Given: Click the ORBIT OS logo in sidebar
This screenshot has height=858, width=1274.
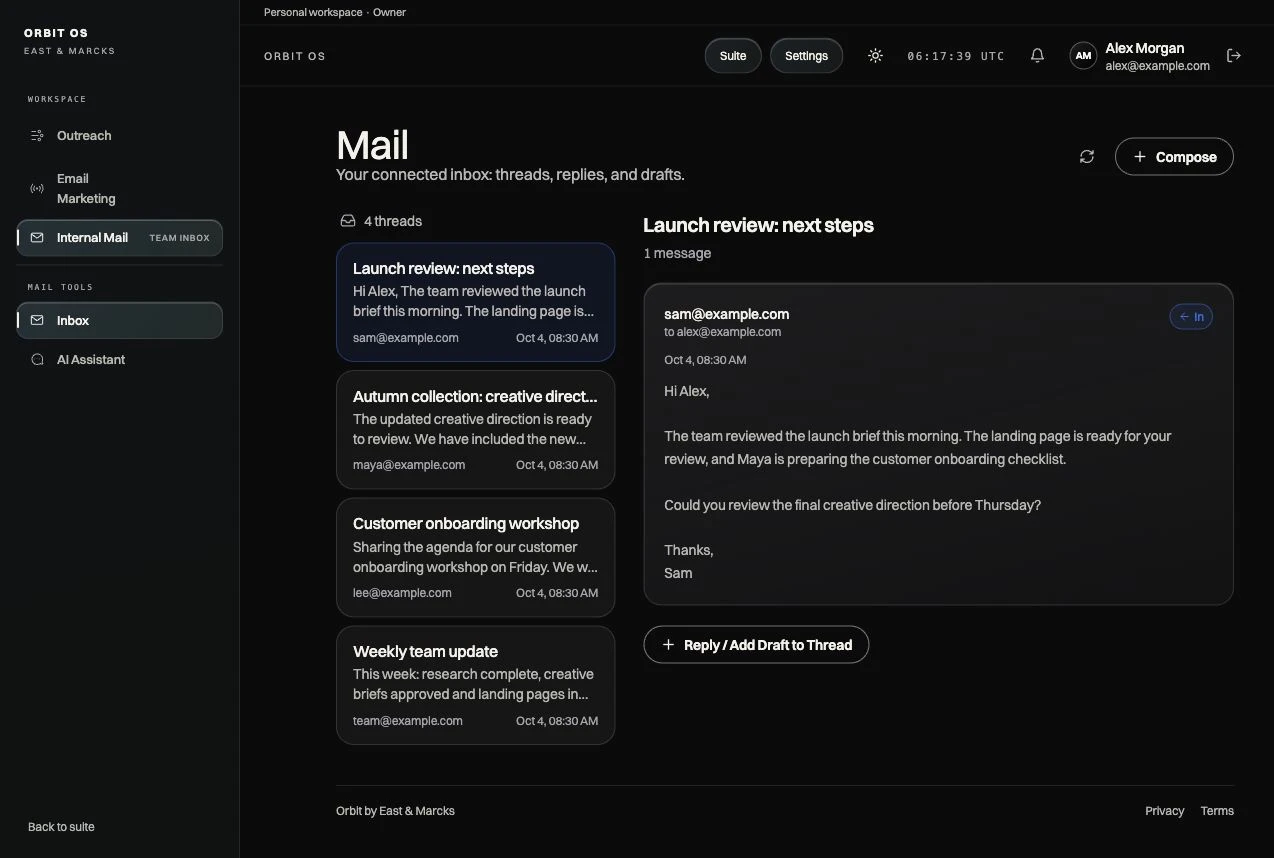Looking at the screenshot, I should [56, 33].
